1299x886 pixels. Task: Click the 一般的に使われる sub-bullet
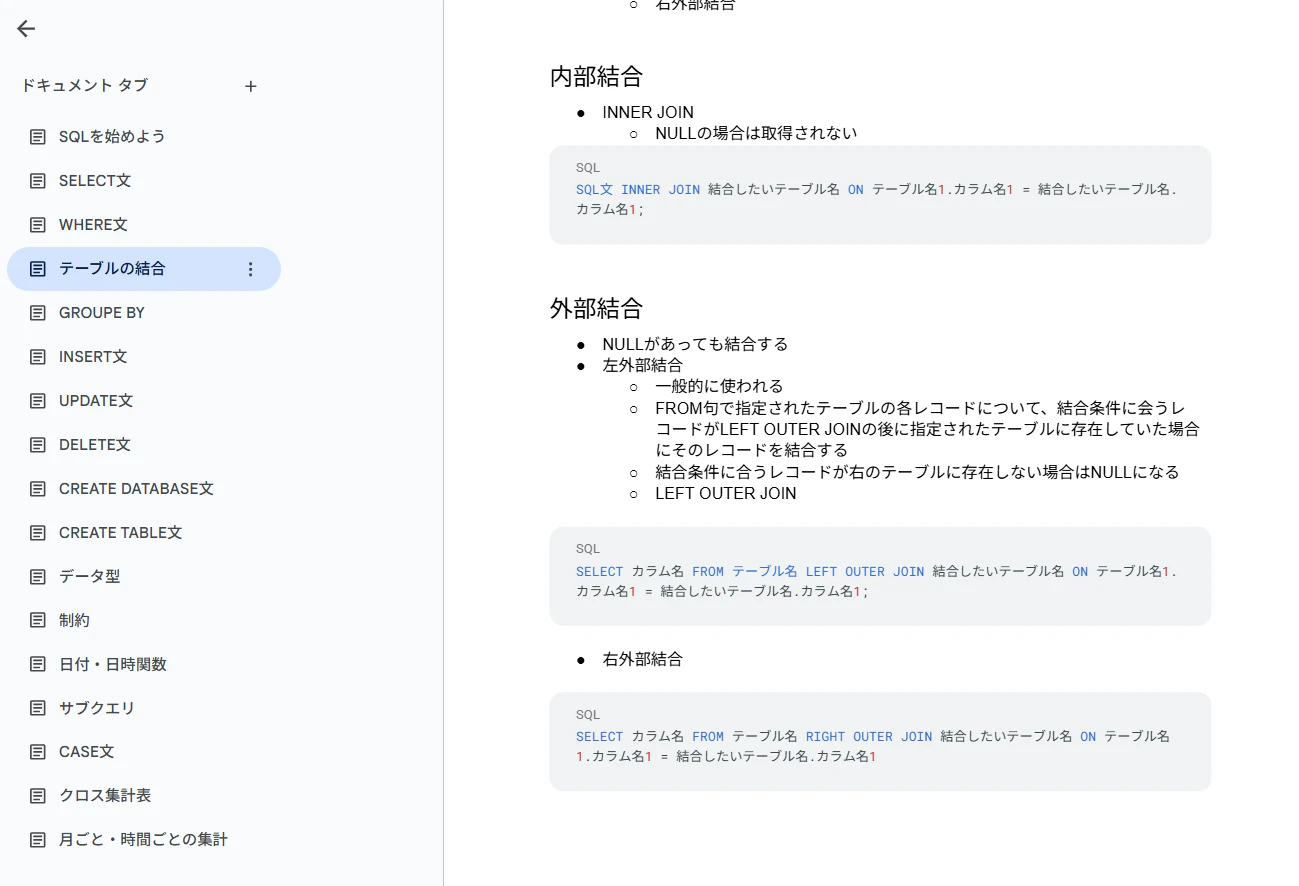click(719, 386)
